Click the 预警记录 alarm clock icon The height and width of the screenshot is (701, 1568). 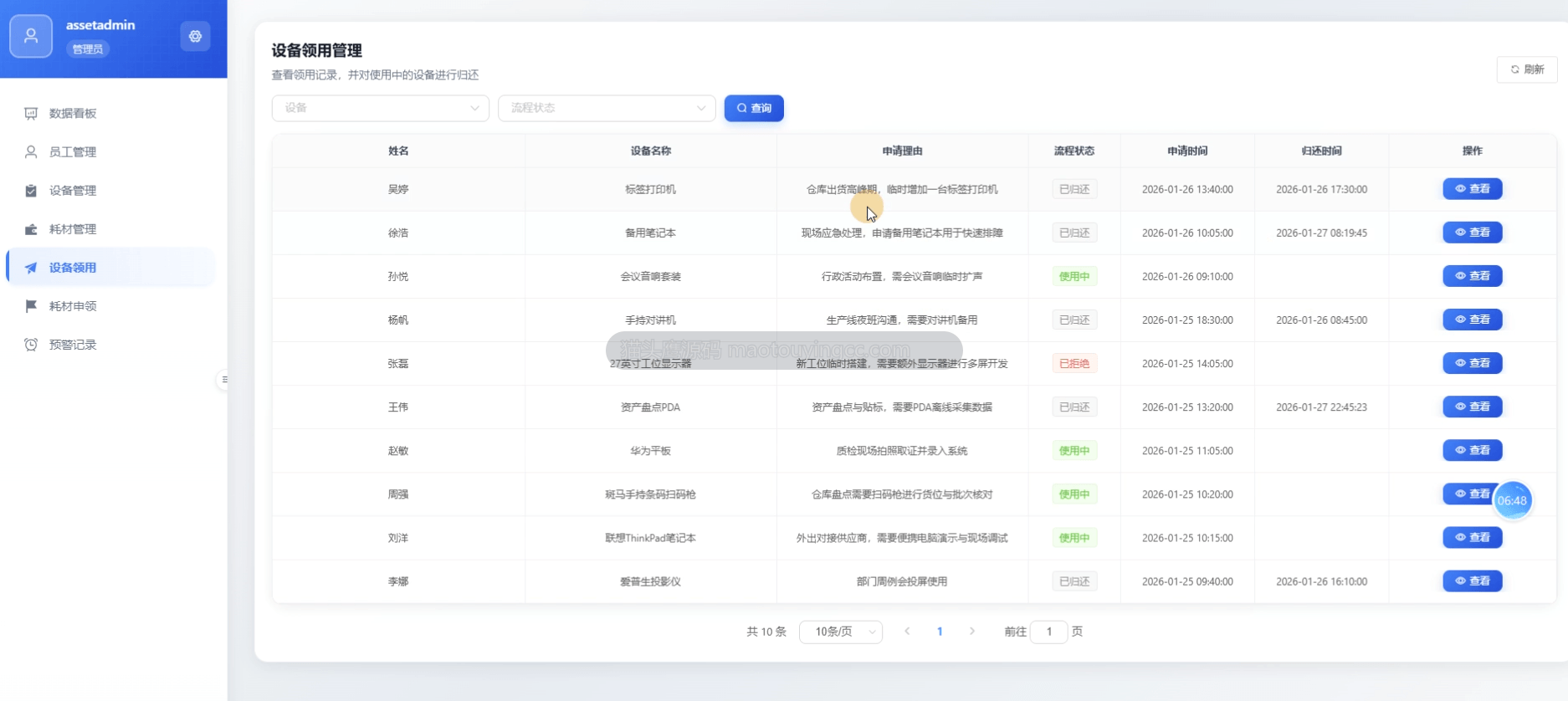click(x=31, y=345)
